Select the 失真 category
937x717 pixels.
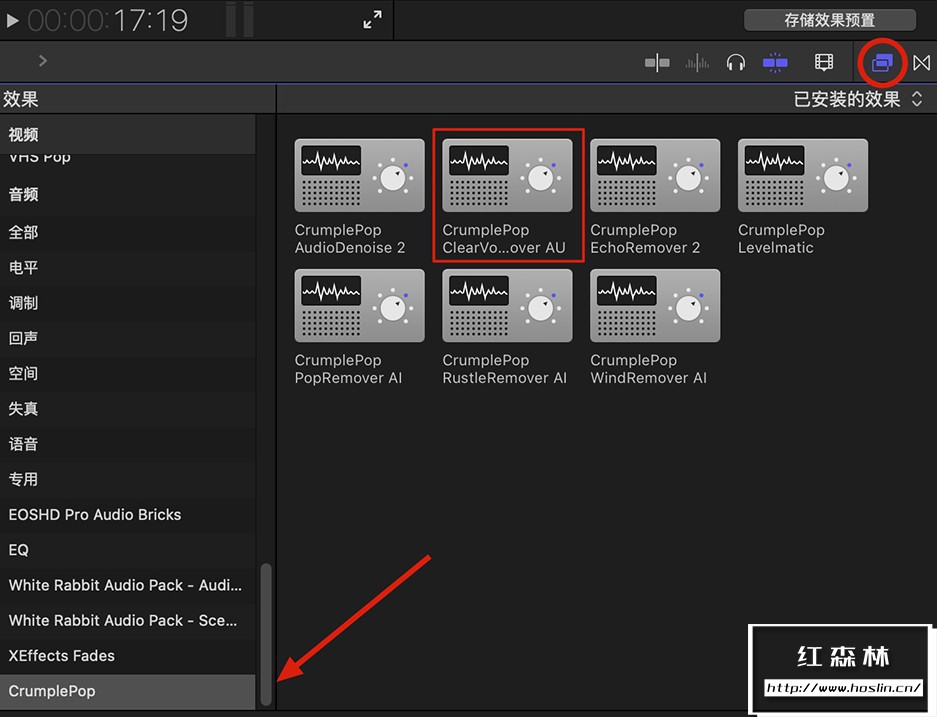pyautogui.click(x=128, y=408)
